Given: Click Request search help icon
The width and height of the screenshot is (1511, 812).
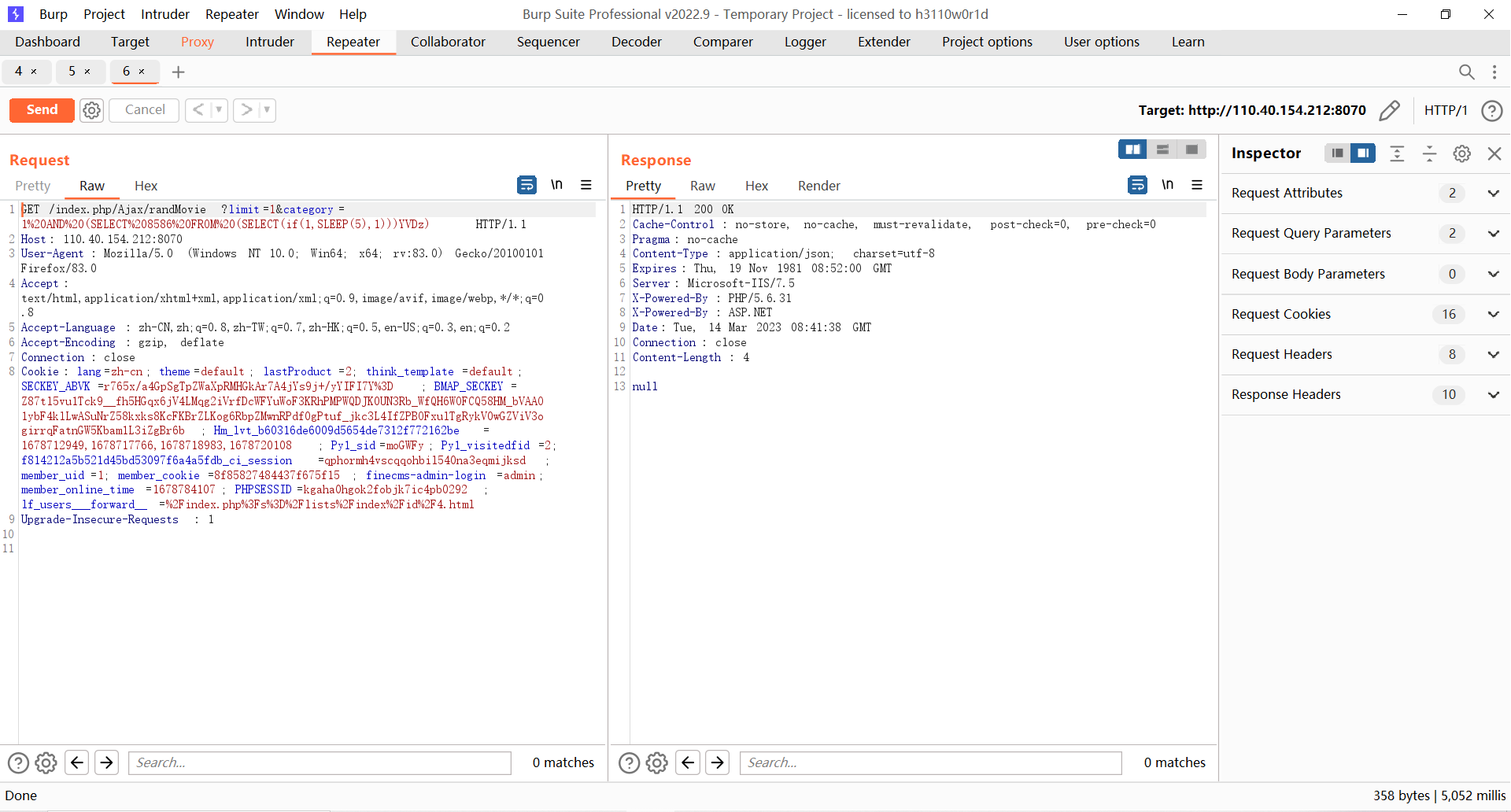Looking at the screenshot, I should tap(18, 762).
